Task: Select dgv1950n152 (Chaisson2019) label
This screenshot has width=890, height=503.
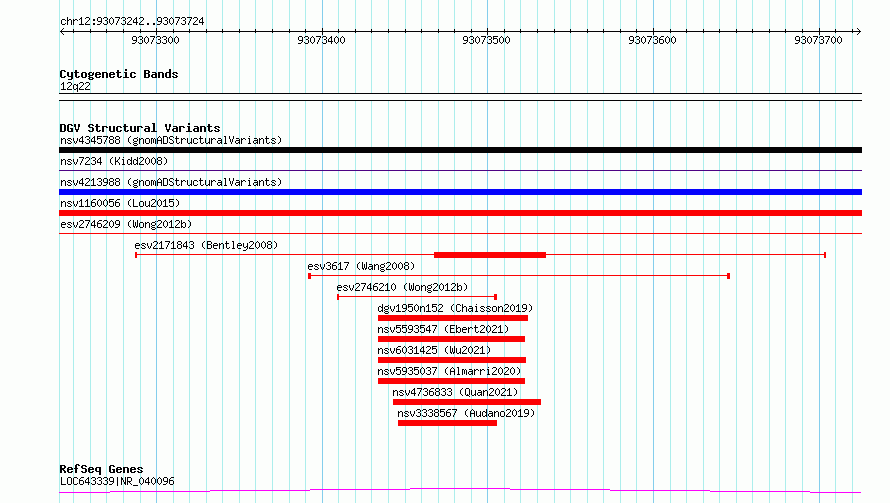Action: 455,308
